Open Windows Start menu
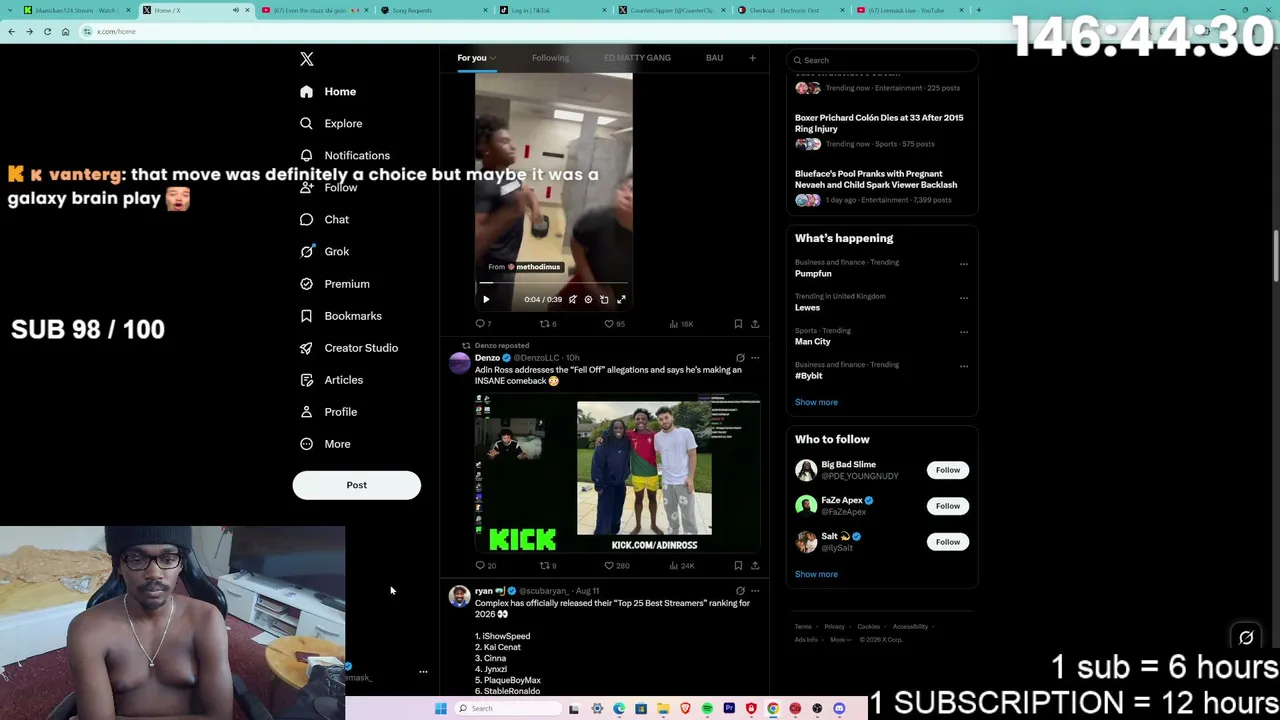Screen dimensions: 1280x720 440,709
